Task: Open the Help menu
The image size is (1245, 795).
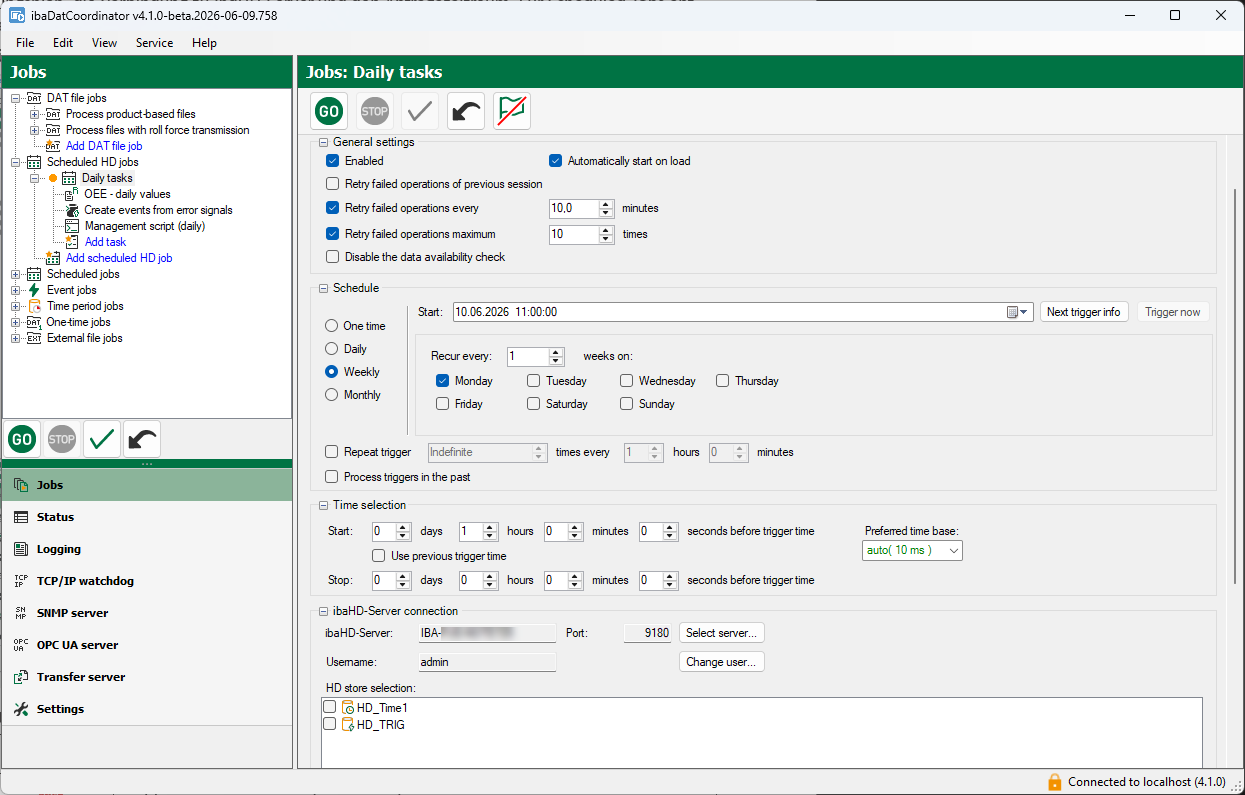Action: pos(204,43)
